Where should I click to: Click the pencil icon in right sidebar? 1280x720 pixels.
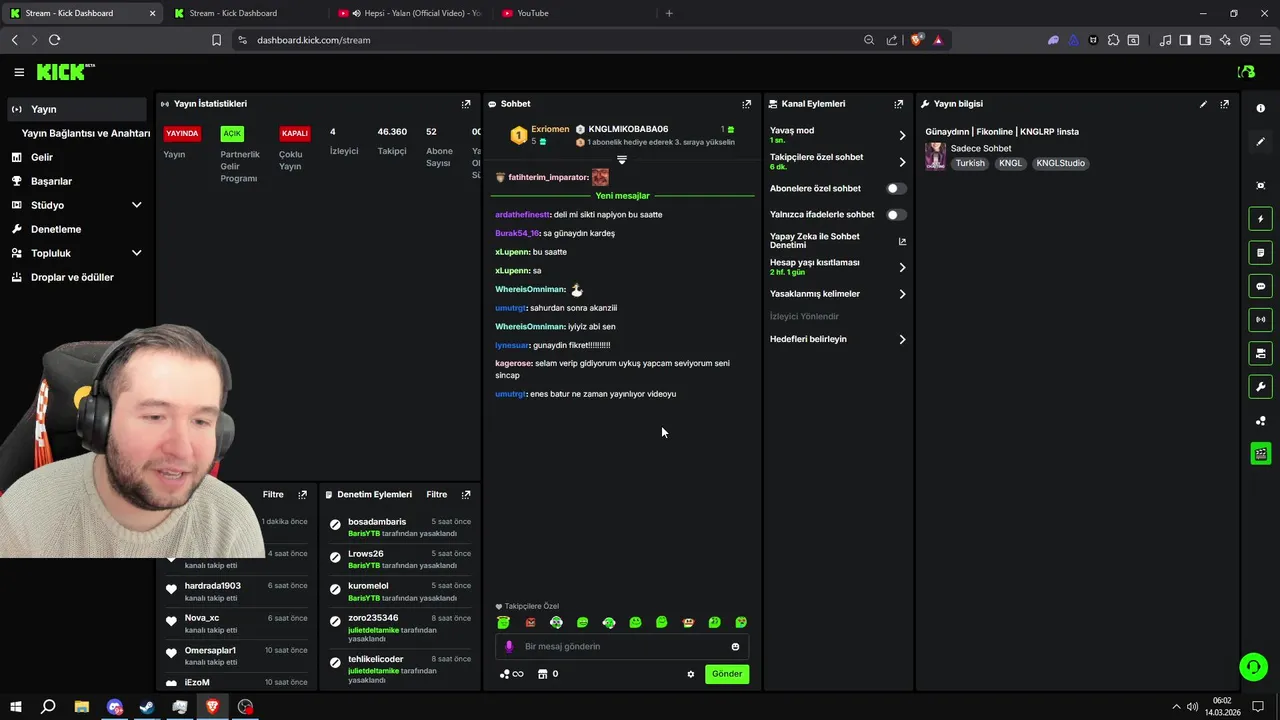click(x=1260, y=142)
